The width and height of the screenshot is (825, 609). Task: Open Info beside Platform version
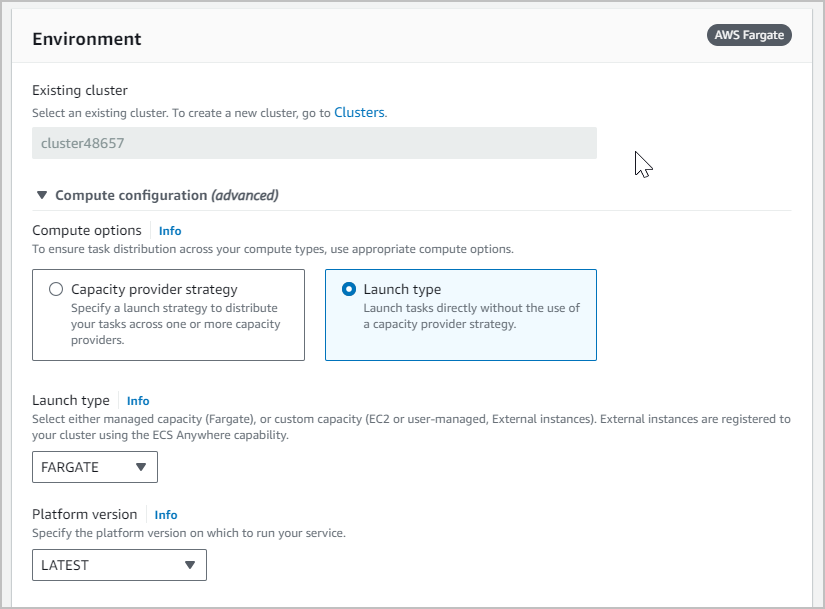(x=166, y=515)
